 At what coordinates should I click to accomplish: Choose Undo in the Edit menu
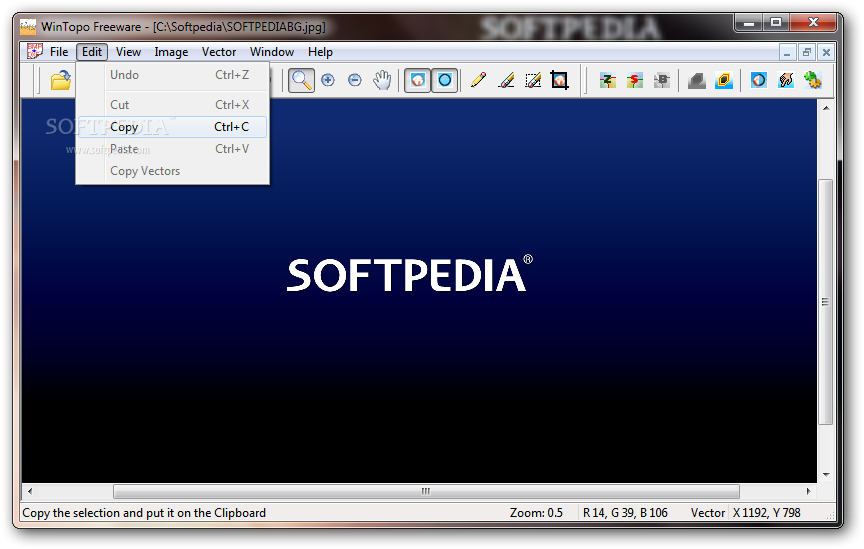click(x=172, y=75)
